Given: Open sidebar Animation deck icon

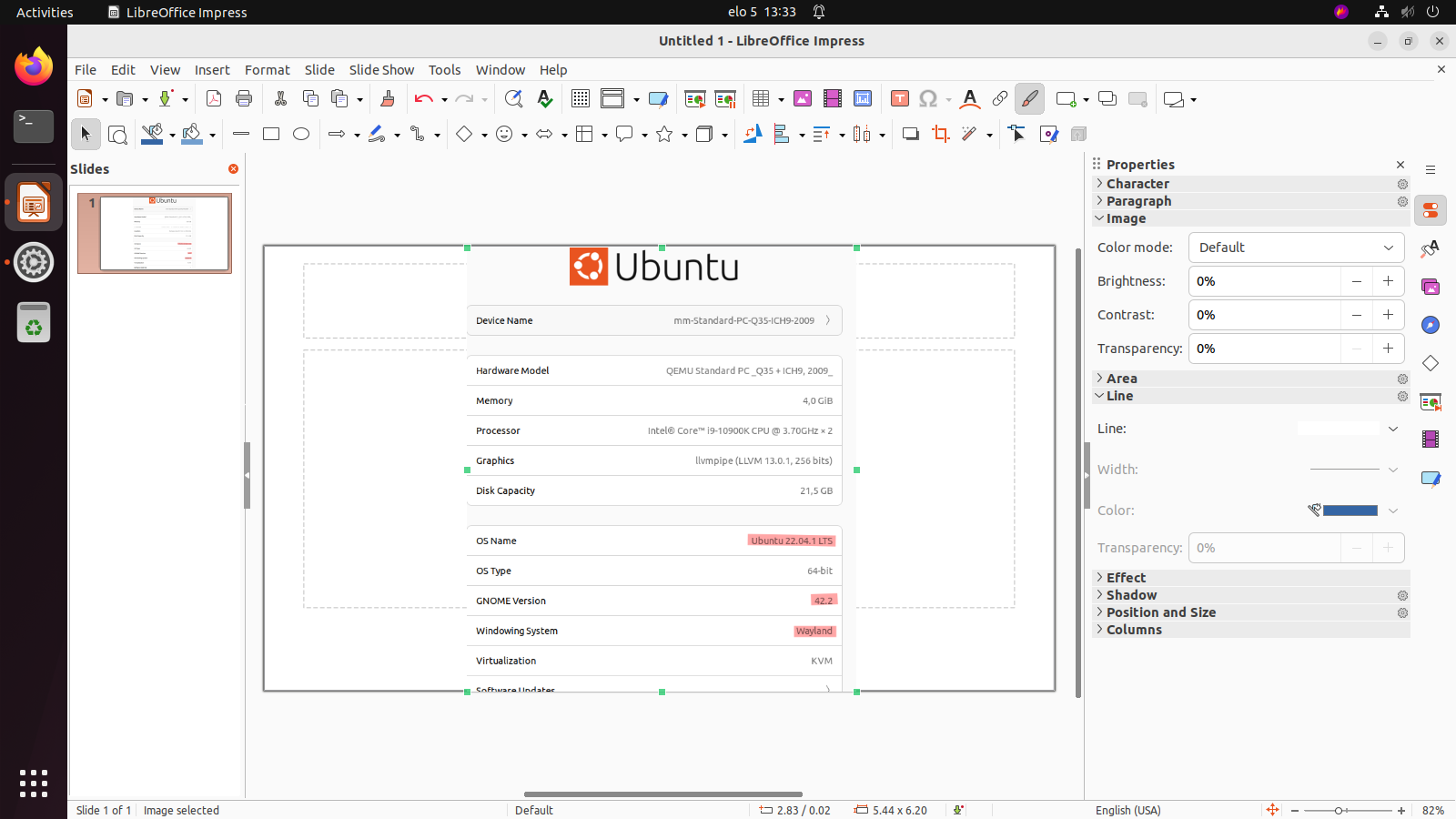Looking at the screenshot, I should (1431, 440).
